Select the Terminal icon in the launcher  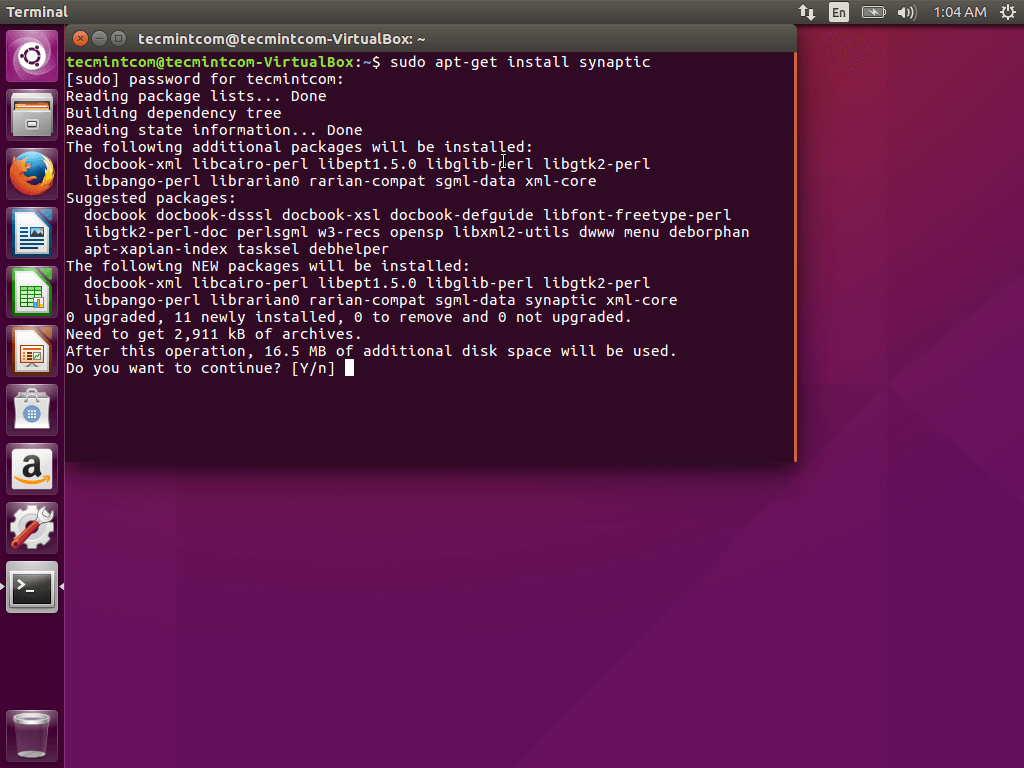[x=30, y=587]
